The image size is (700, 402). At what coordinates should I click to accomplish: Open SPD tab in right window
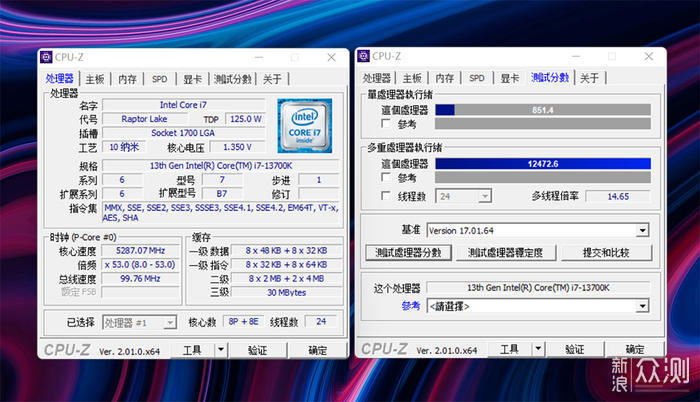(476, 79)
